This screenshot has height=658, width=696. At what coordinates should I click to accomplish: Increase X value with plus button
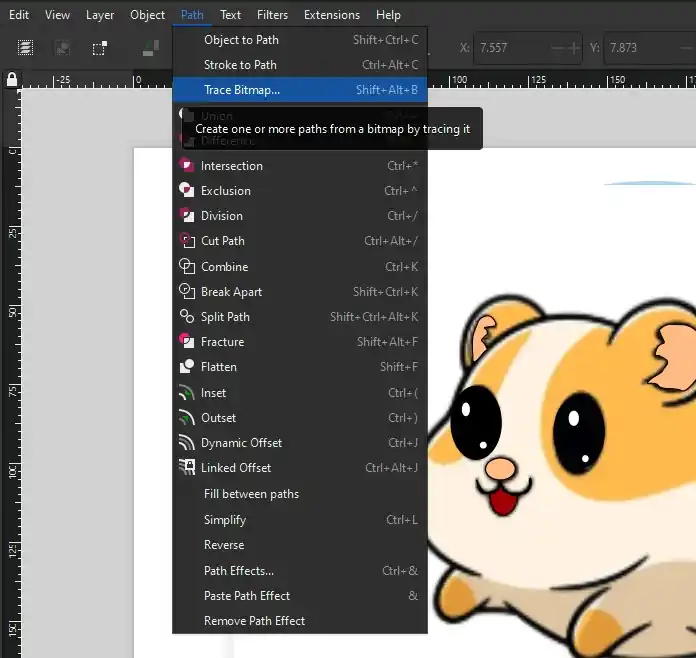(573, 48)
